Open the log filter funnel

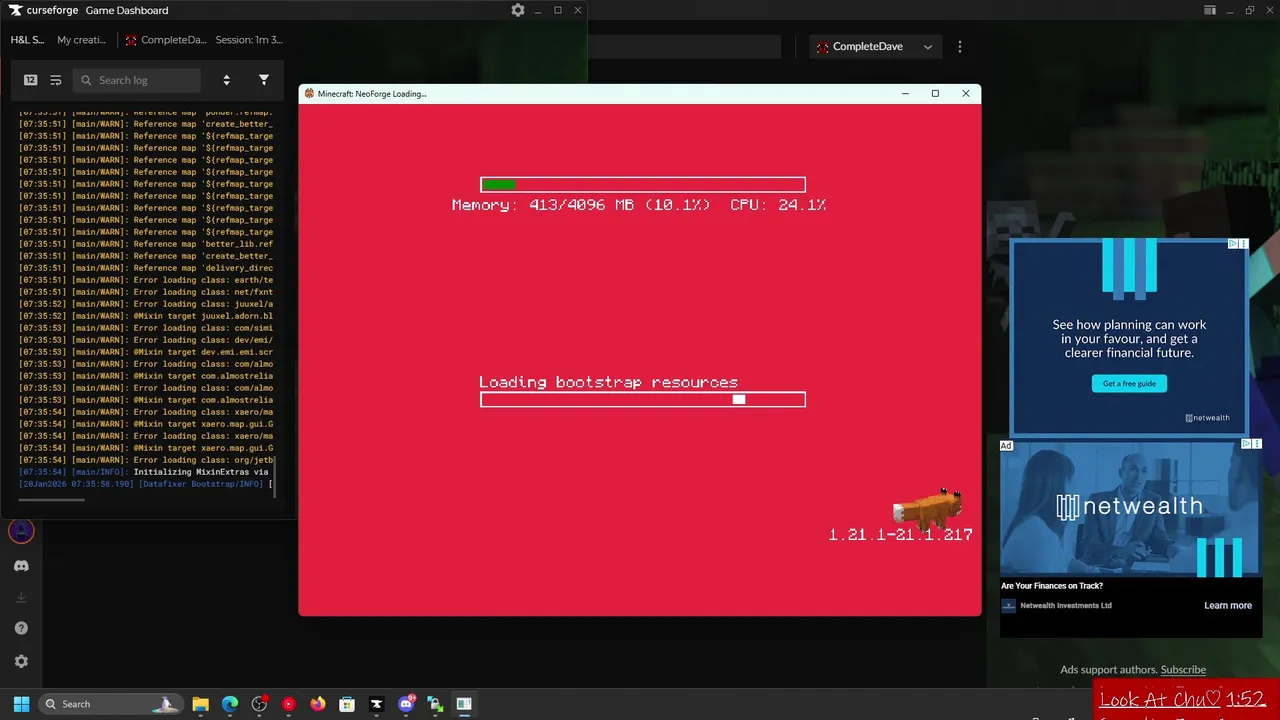click(264, 80)
